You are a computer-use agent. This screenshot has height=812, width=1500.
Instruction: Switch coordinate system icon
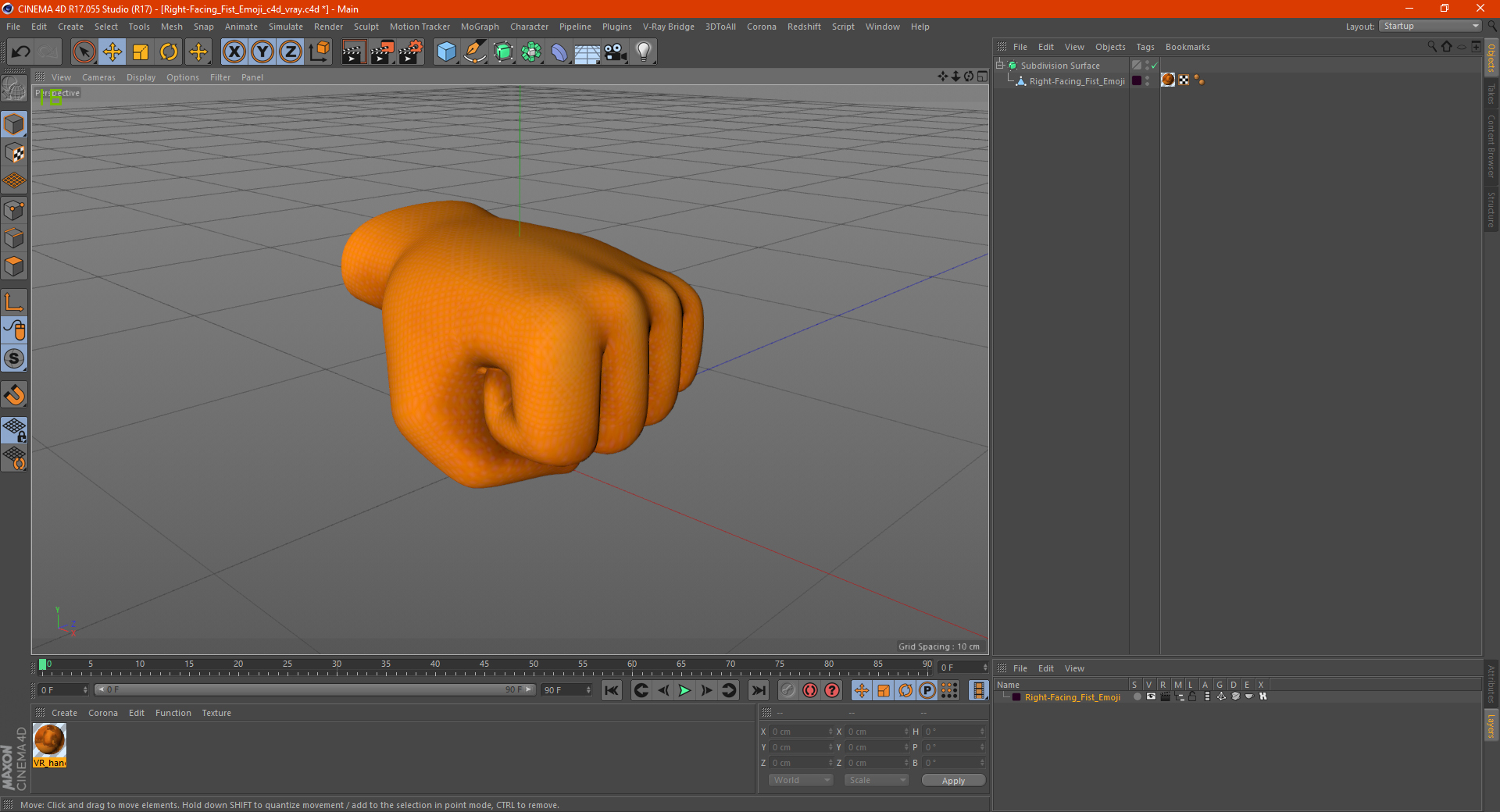coord(319,52)
